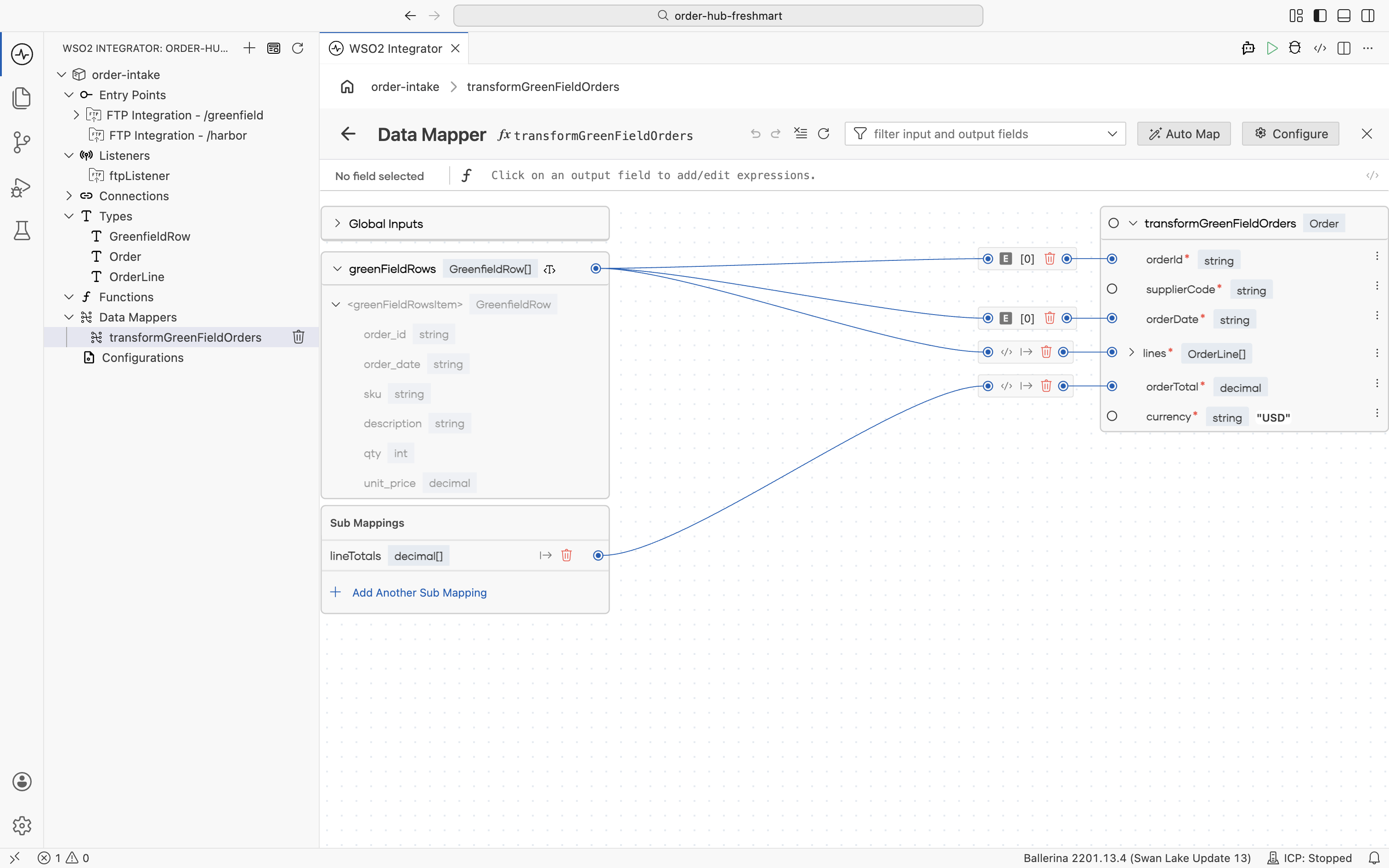Show source code via top toolbar icon
Viewport: 1389px width, 868px height.
pos(1320,48)
